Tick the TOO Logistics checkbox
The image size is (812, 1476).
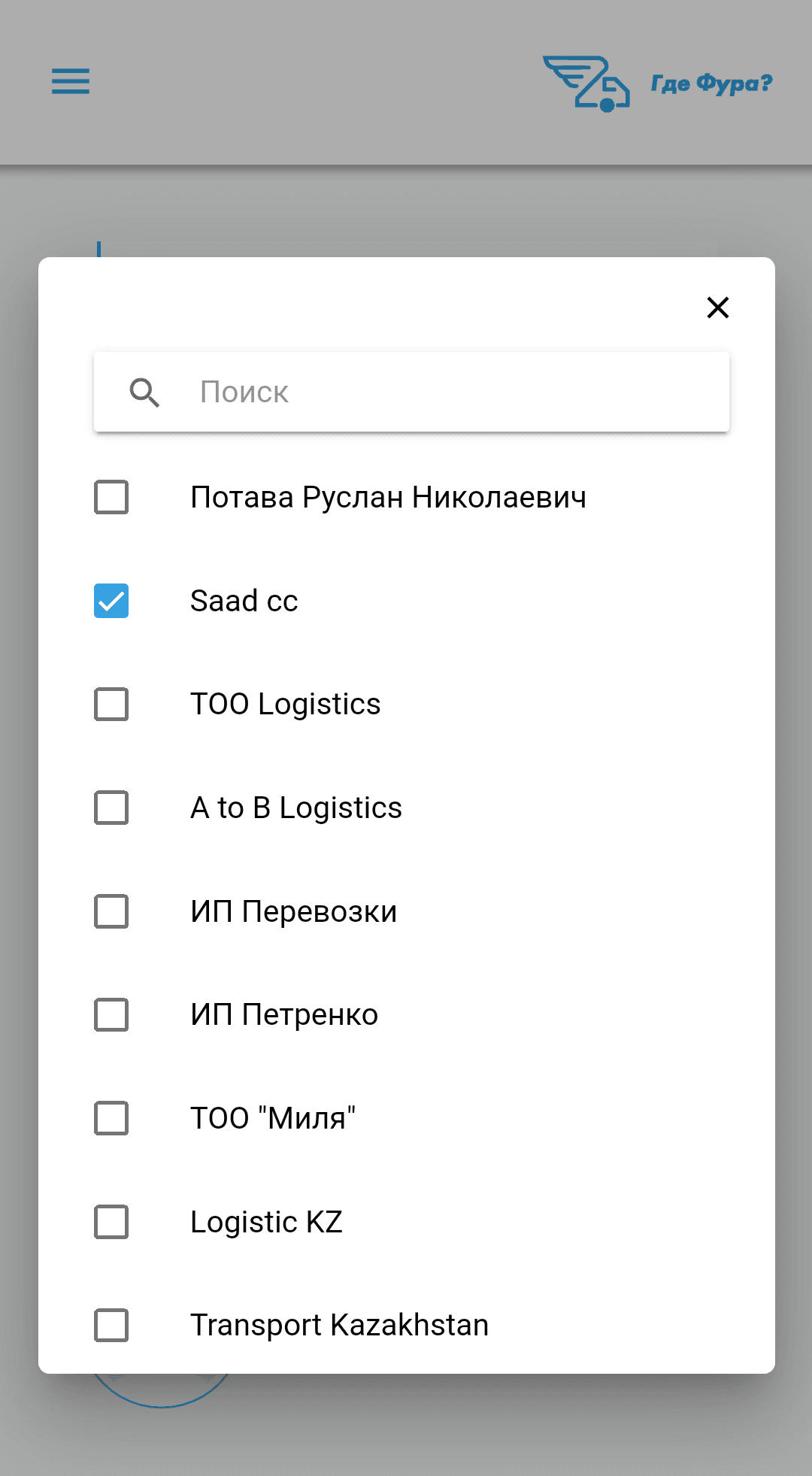tap(111, 705)
